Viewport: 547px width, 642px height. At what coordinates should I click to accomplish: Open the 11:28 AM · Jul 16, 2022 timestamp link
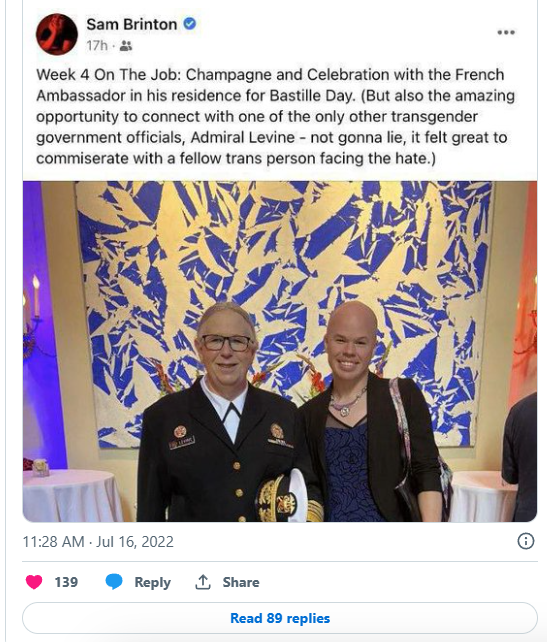point(98,542)
